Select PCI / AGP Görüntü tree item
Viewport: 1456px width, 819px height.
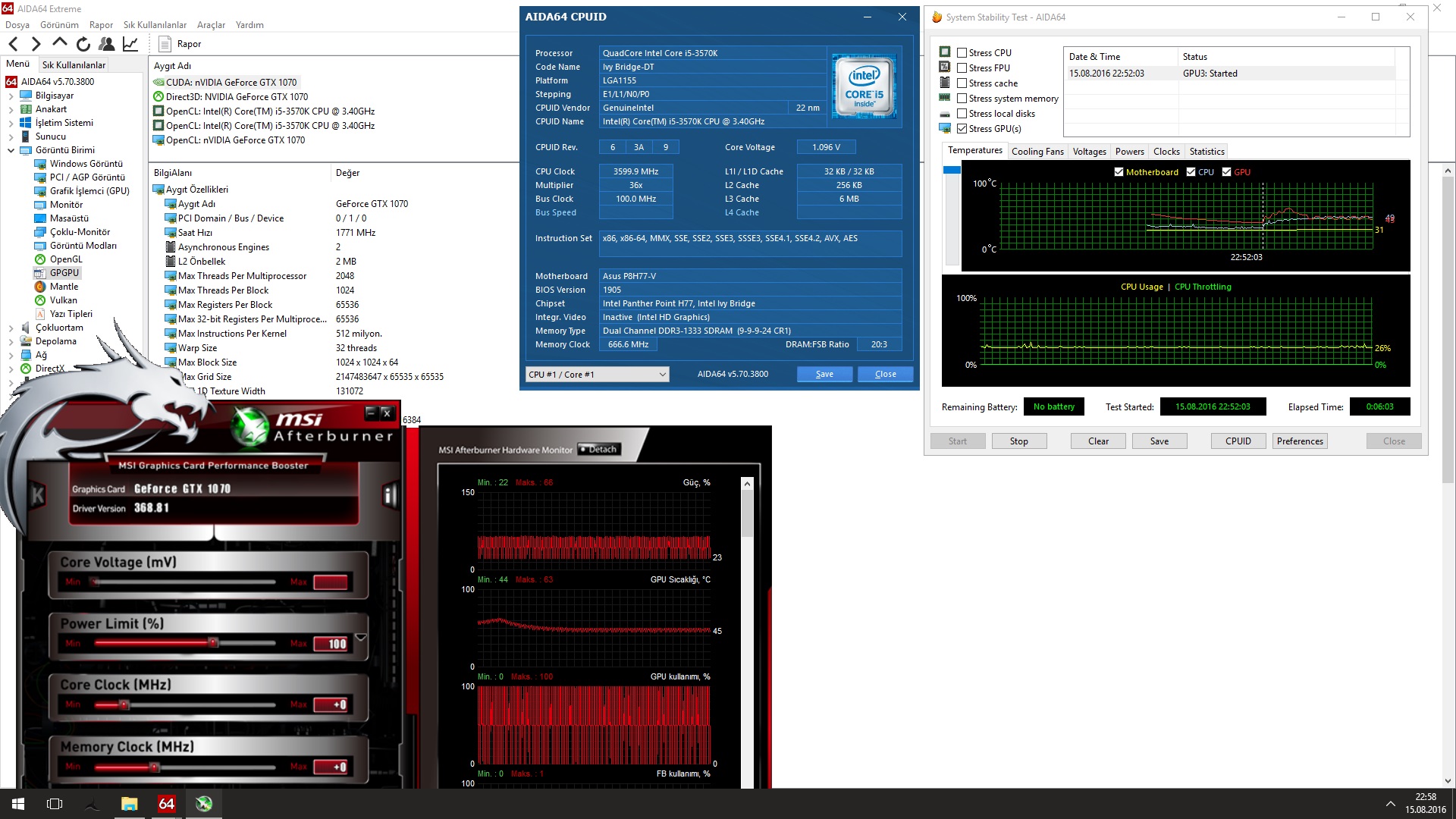pos(87,177)
